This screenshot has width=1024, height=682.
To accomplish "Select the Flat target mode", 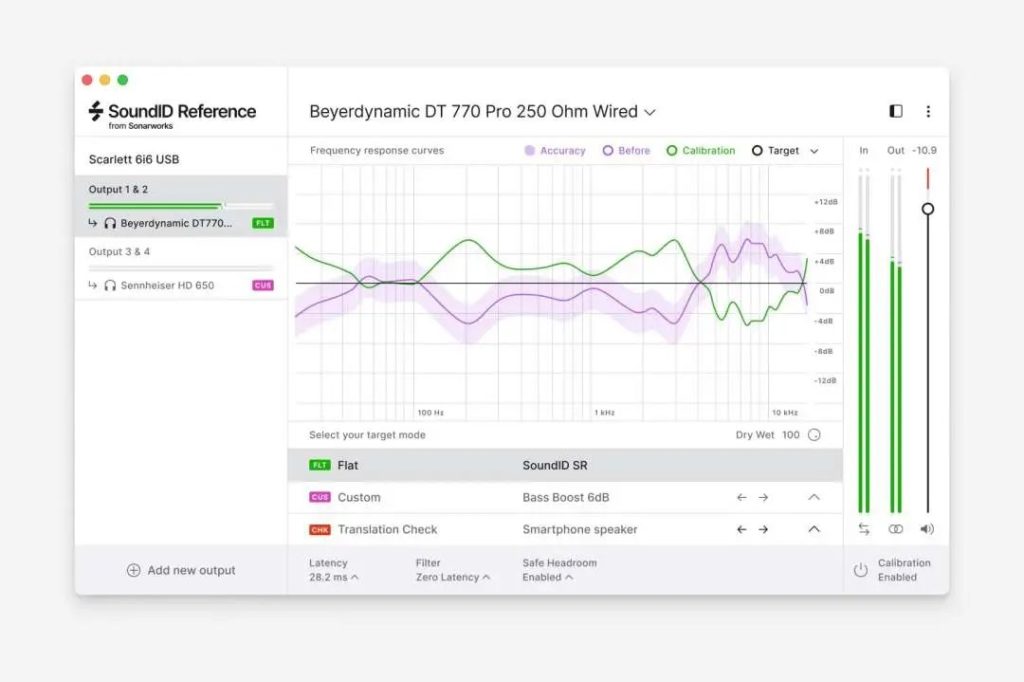I will [348, 465].
